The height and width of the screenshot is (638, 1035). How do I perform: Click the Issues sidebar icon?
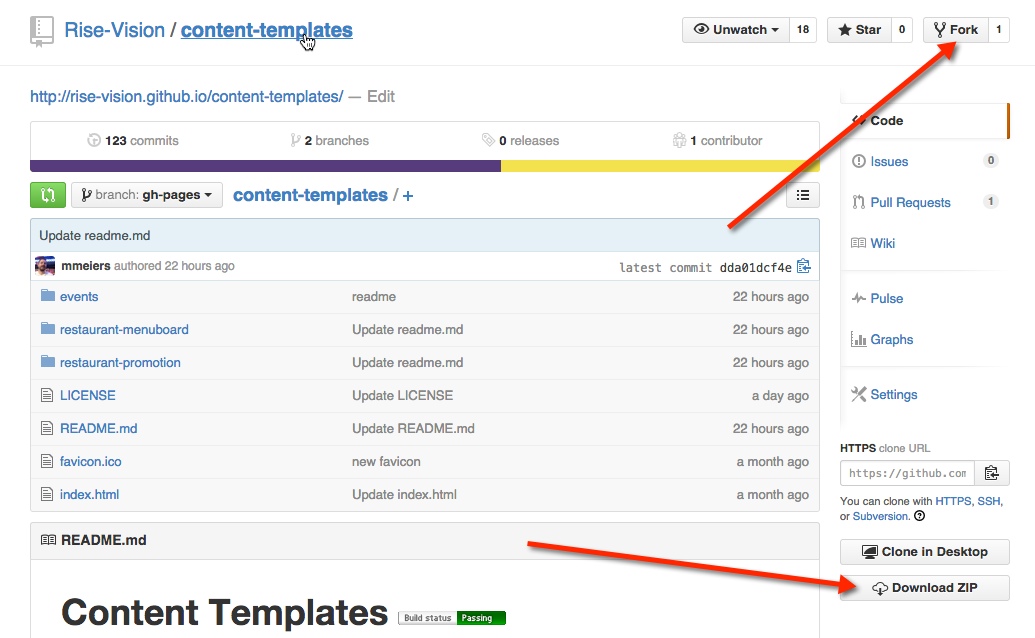(859, 161)
